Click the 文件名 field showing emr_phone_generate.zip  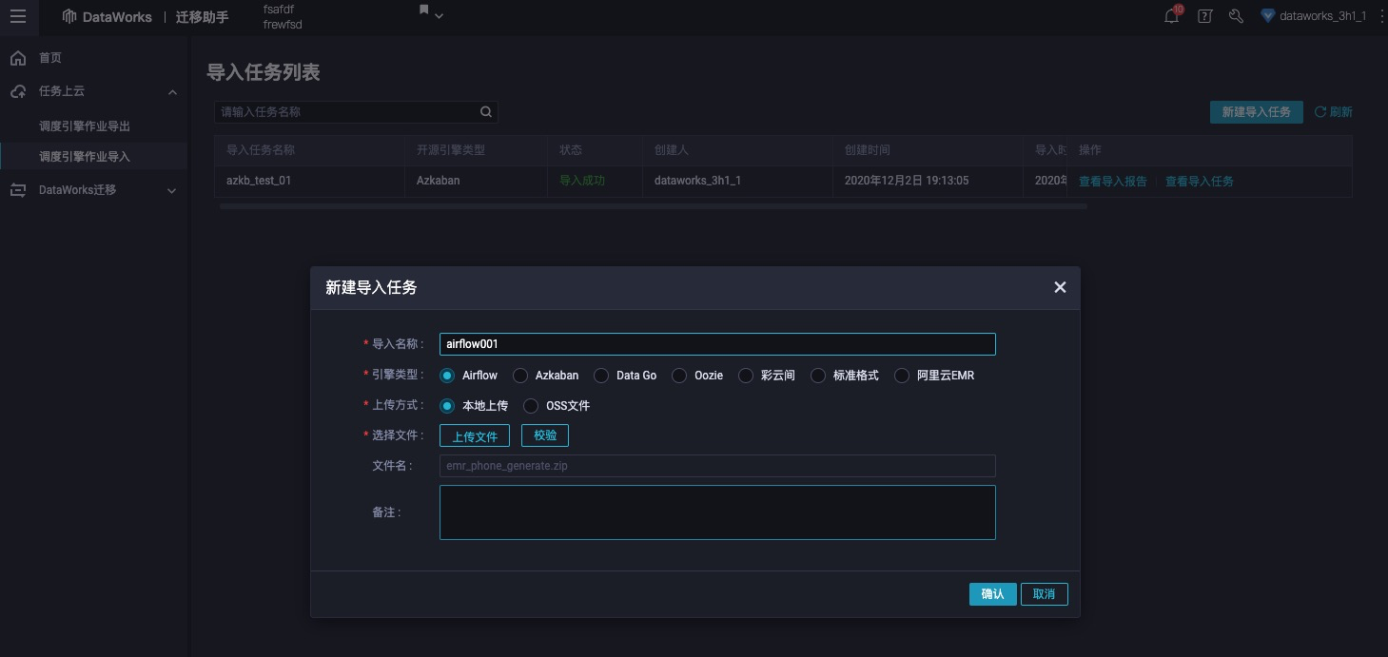[717, 466]
